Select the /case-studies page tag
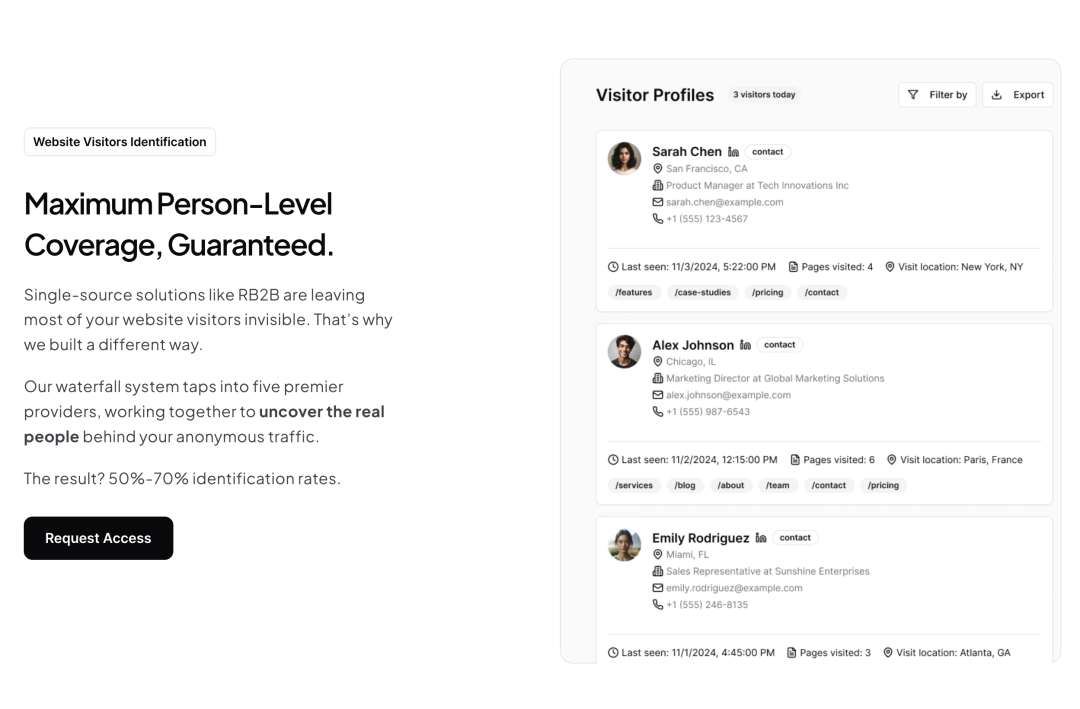This screenshot has height=709, width=1080. 703,292
